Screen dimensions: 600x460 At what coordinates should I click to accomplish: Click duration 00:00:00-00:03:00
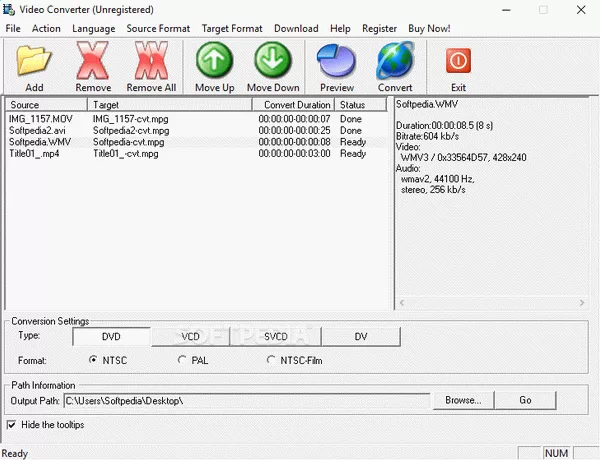(x=294, y=153)
